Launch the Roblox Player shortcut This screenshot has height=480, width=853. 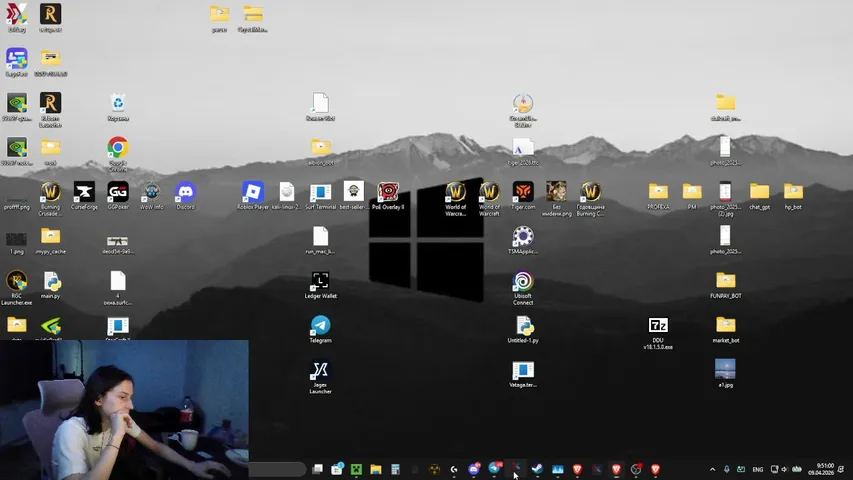pyautogui.click(x=253, y=196)
